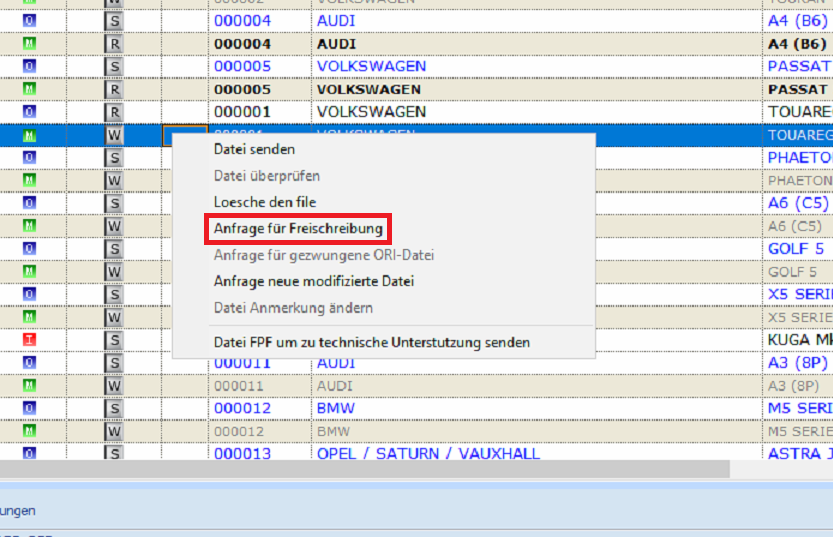Choose 'Loesche den file' menu entry
Screen dimensions: 833x537
(265, 202)
